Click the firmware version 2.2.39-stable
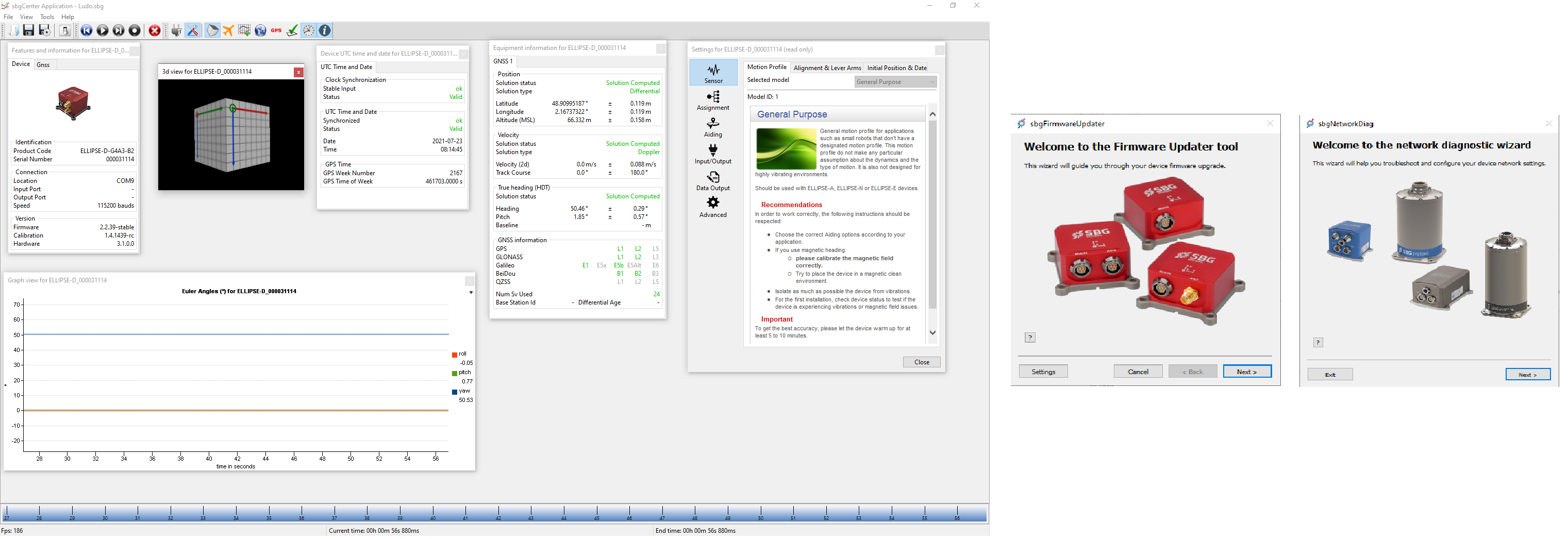The width and height of the screenshot is (1568, 539). 117,228
